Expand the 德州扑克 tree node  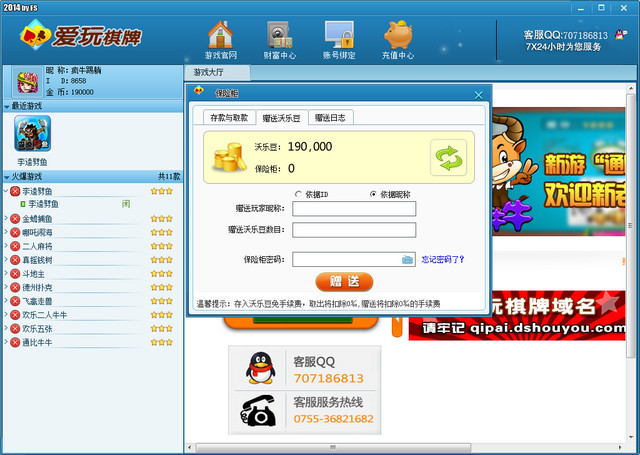click(6, 287)
